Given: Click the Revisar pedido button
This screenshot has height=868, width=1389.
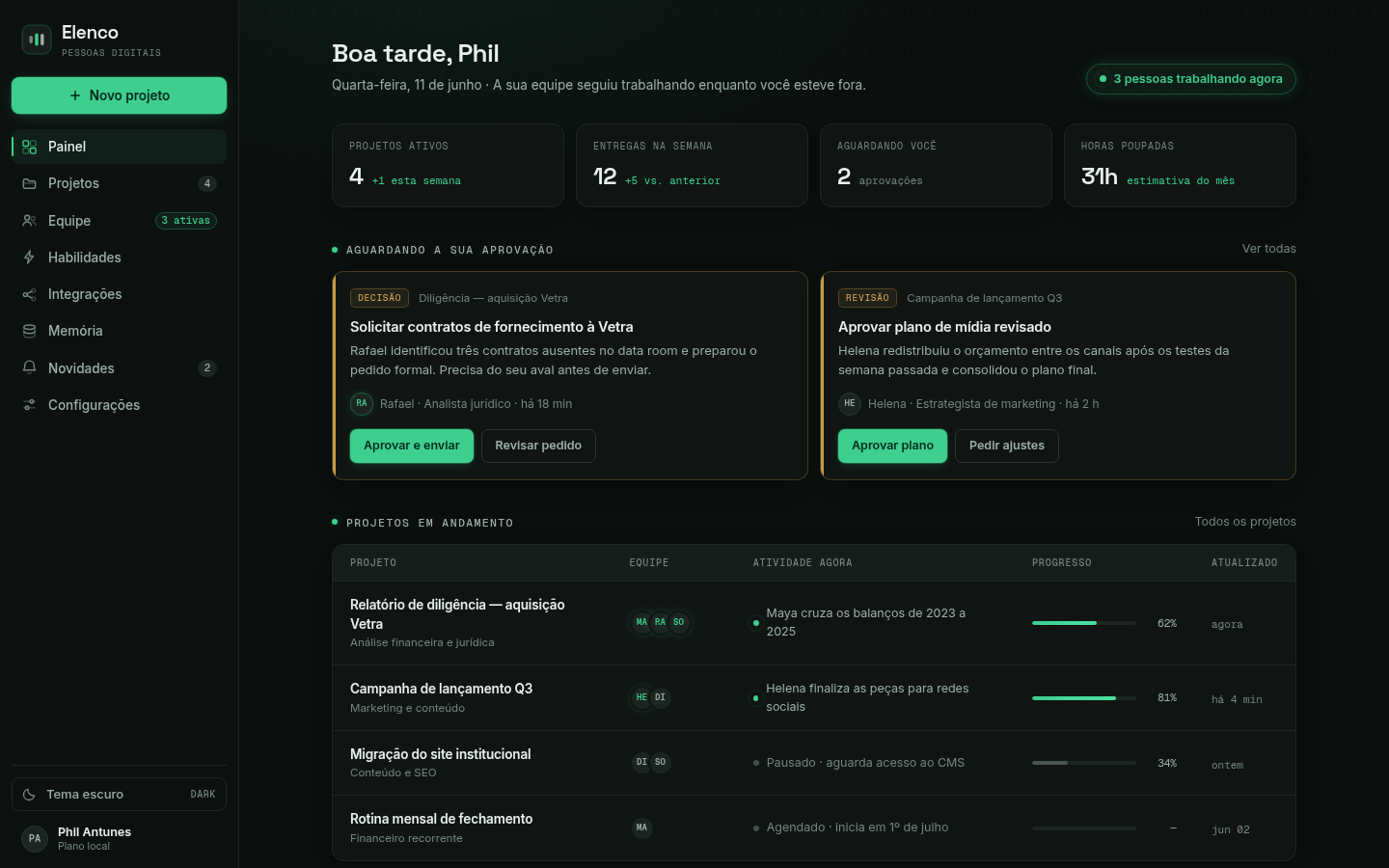Looking at the screenshot, I should (538, 446).
